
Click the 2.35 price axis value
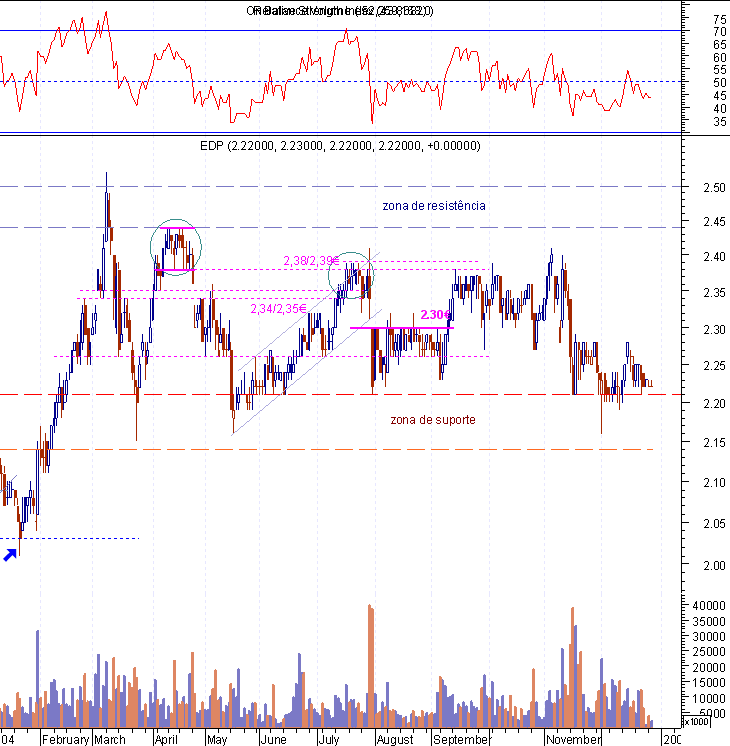(714, 293)
